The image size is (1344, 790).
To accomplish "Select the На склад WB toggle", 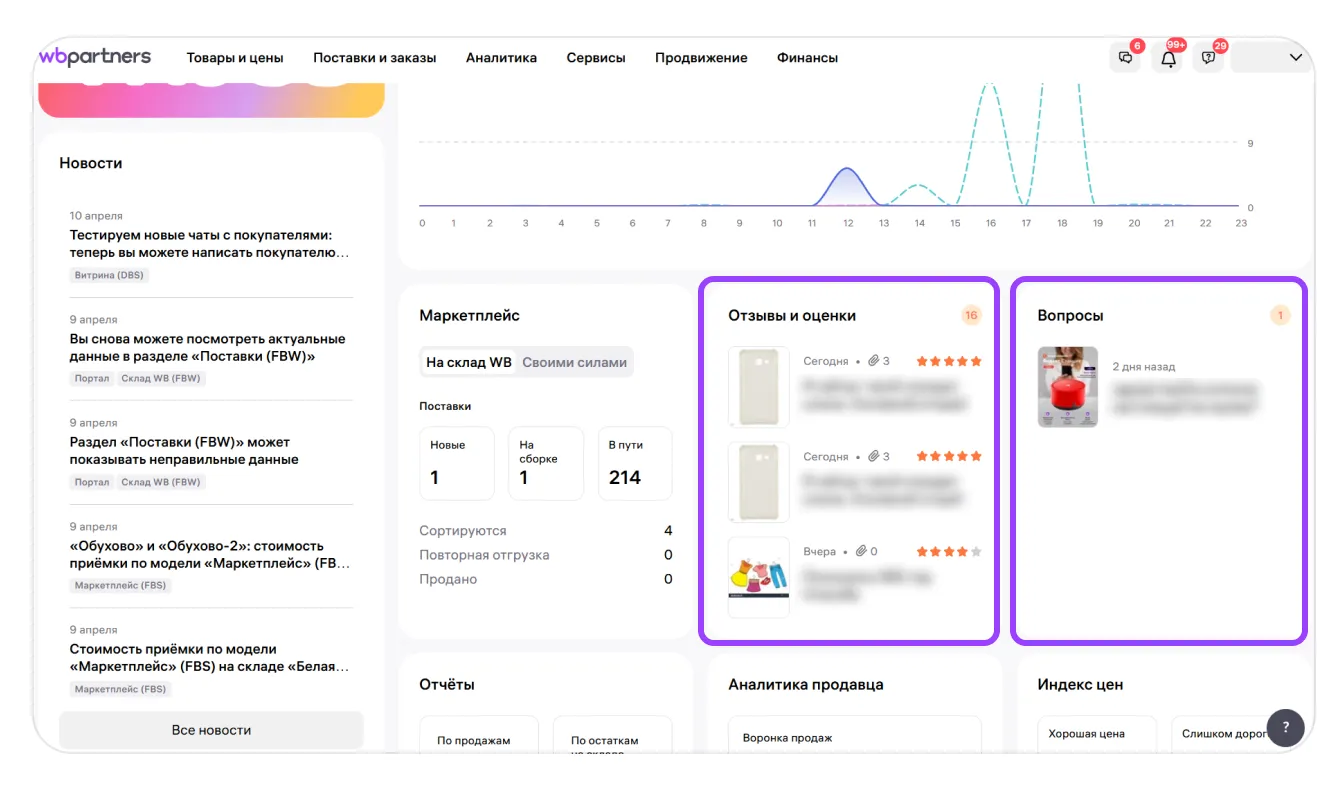I will [468, 362].
